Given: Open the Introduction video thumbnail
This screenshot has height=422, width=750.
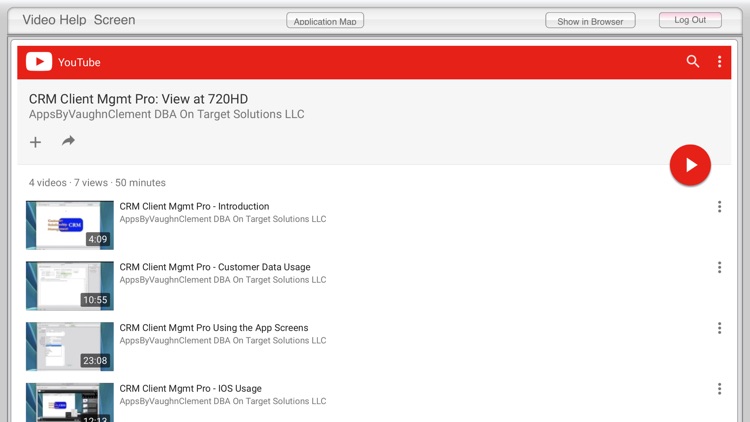Looking at the screenshot, I should (x=70, y=225).
